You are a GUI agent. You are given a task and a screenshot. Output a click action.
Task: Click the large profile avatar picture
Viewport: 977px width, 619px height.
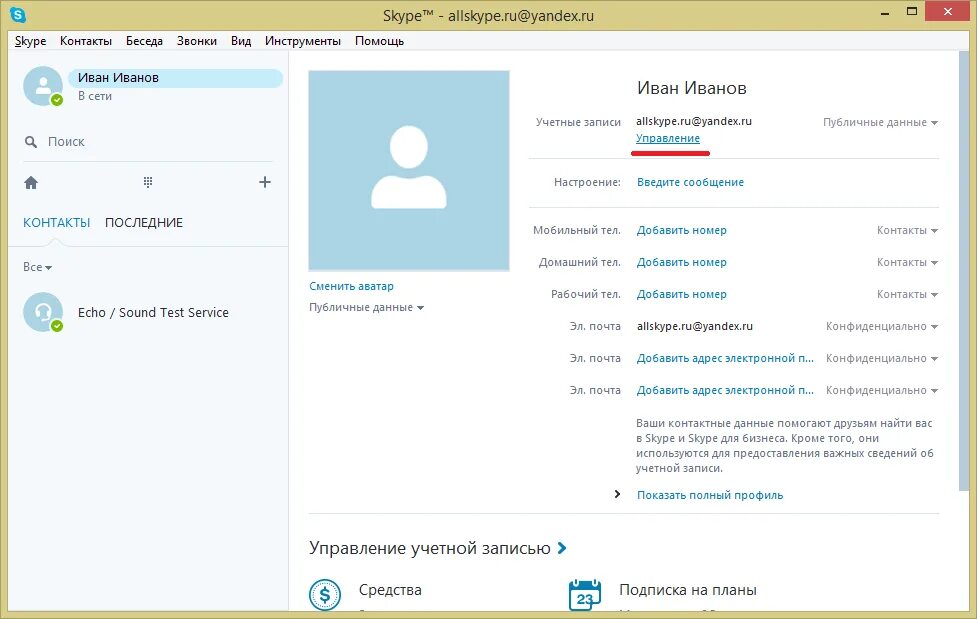point(409,171)
